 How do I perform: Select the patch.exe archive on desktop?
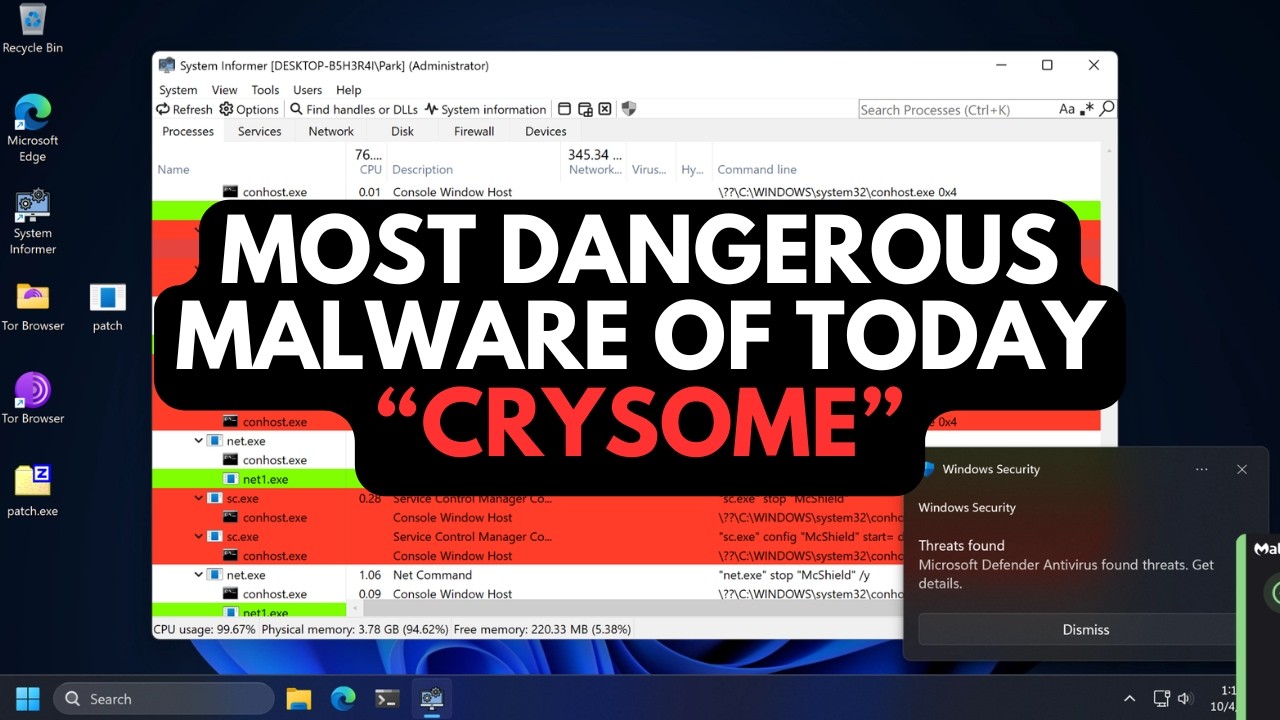coord(33,490)
